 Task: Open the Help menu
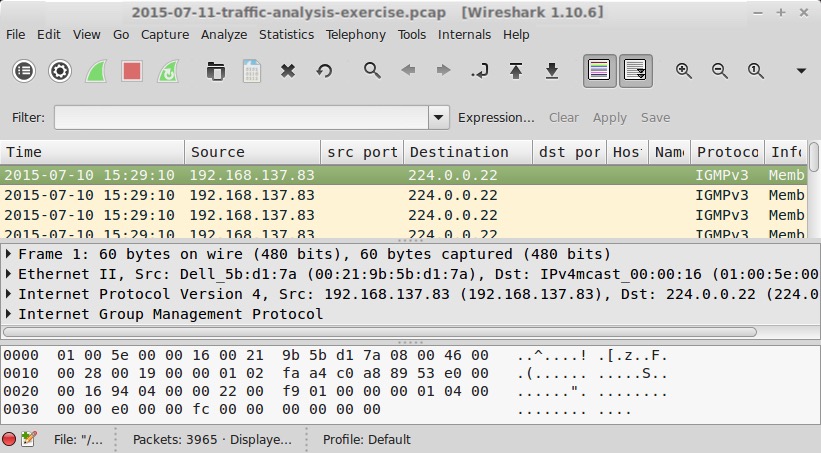point(516,35)
